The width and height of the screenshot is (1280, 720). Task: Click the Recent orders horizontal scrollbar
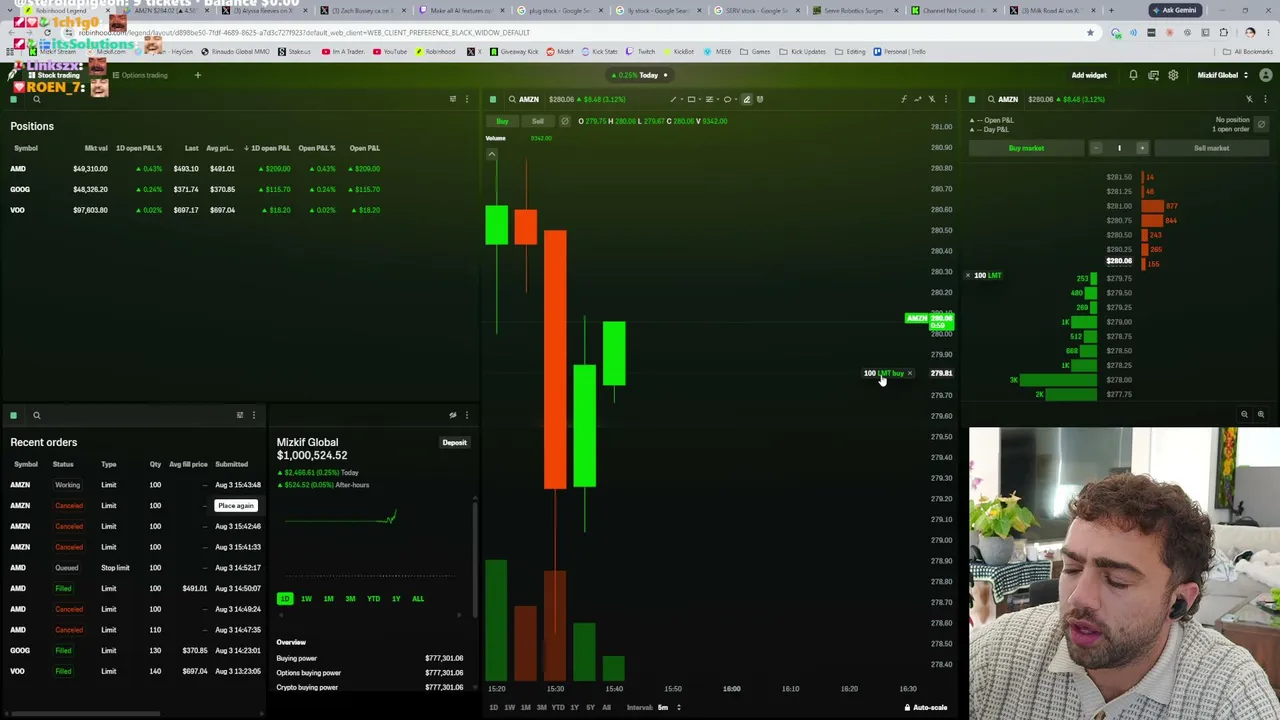[85, 713]
